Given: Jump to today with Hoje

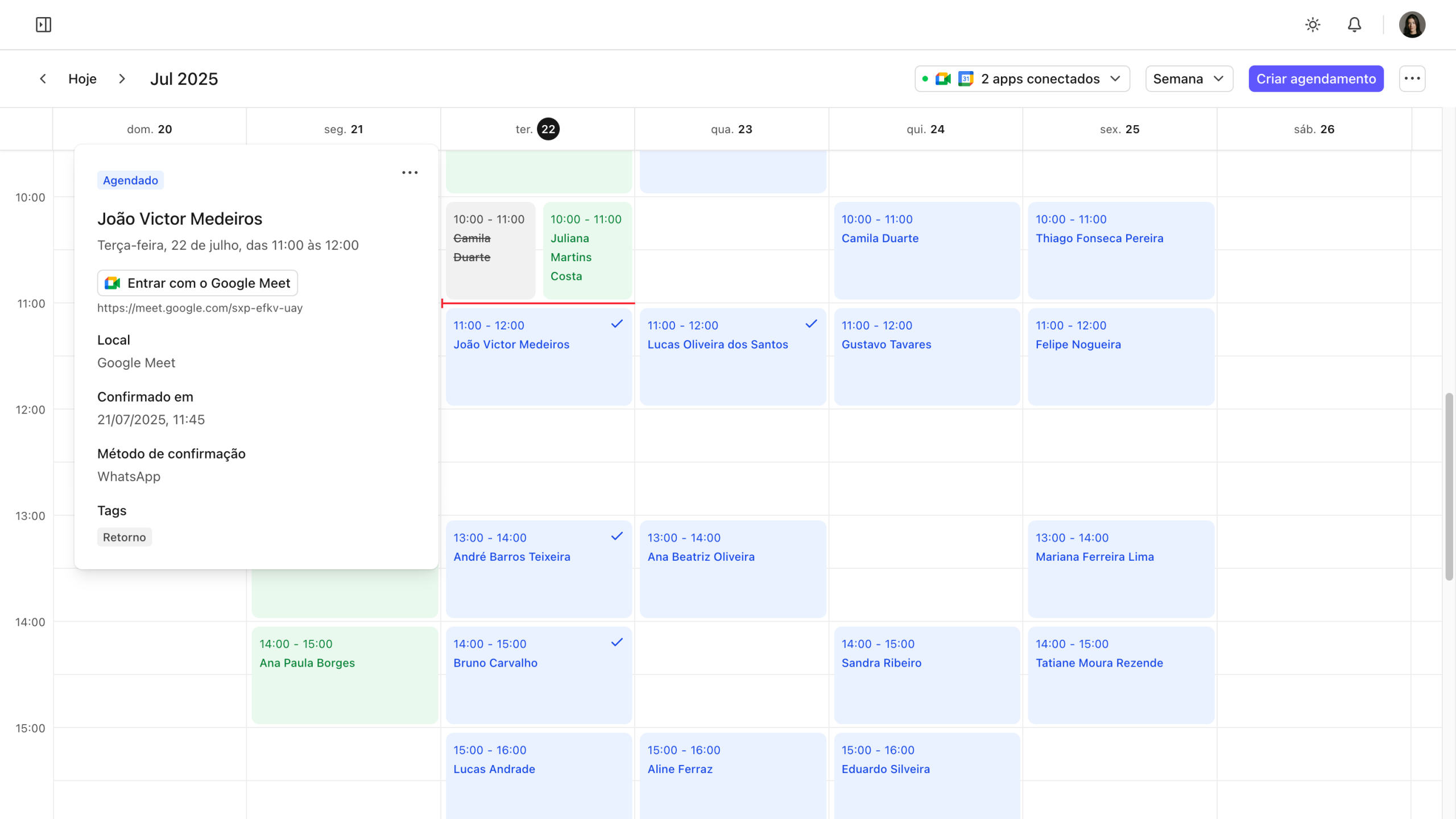Looking at the screenshot, I should 82,78.
